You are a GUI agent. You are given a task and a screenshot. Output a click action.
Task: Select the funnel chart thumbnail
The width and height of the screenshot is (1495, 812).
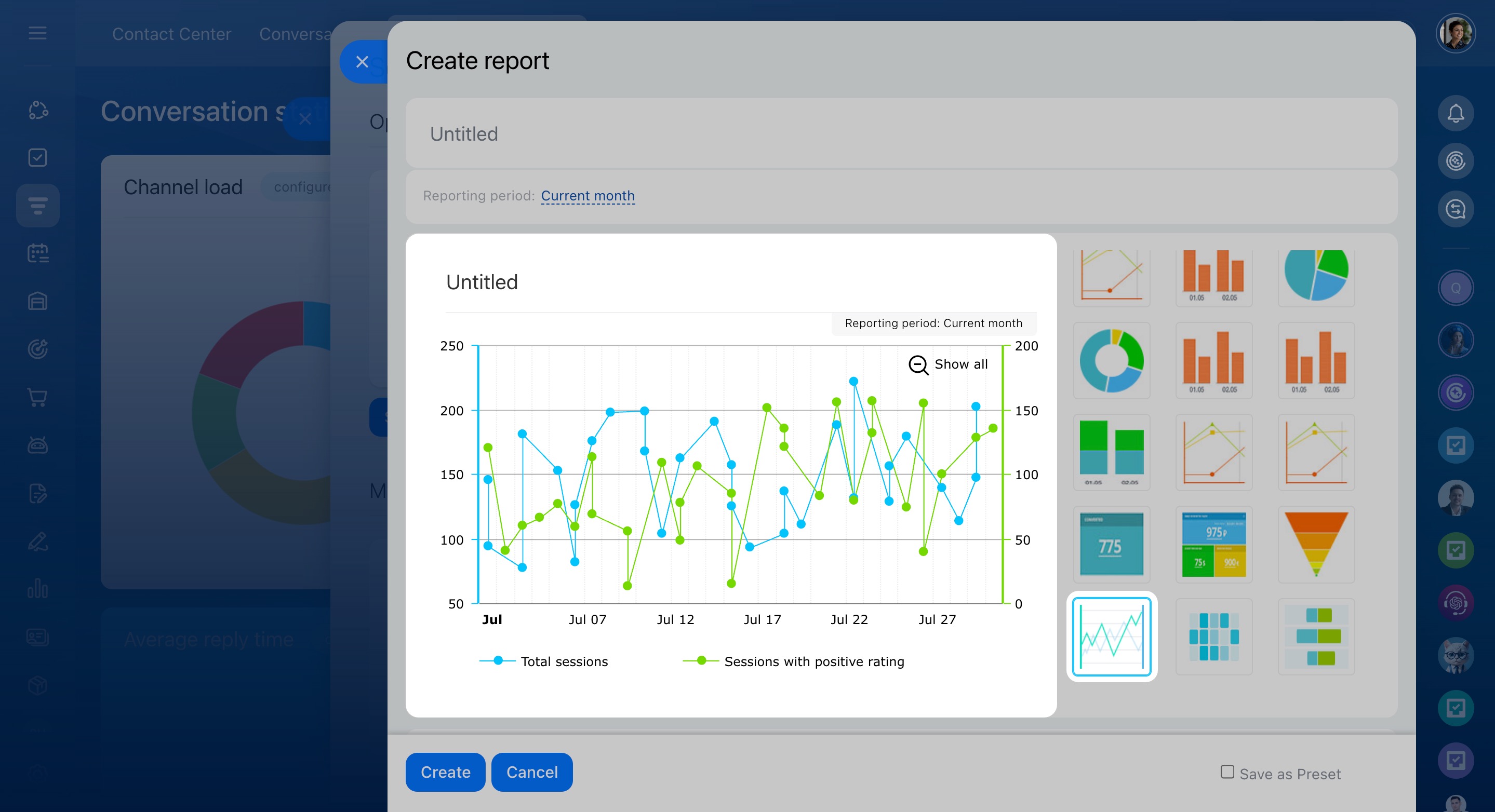pos(1316,544)
